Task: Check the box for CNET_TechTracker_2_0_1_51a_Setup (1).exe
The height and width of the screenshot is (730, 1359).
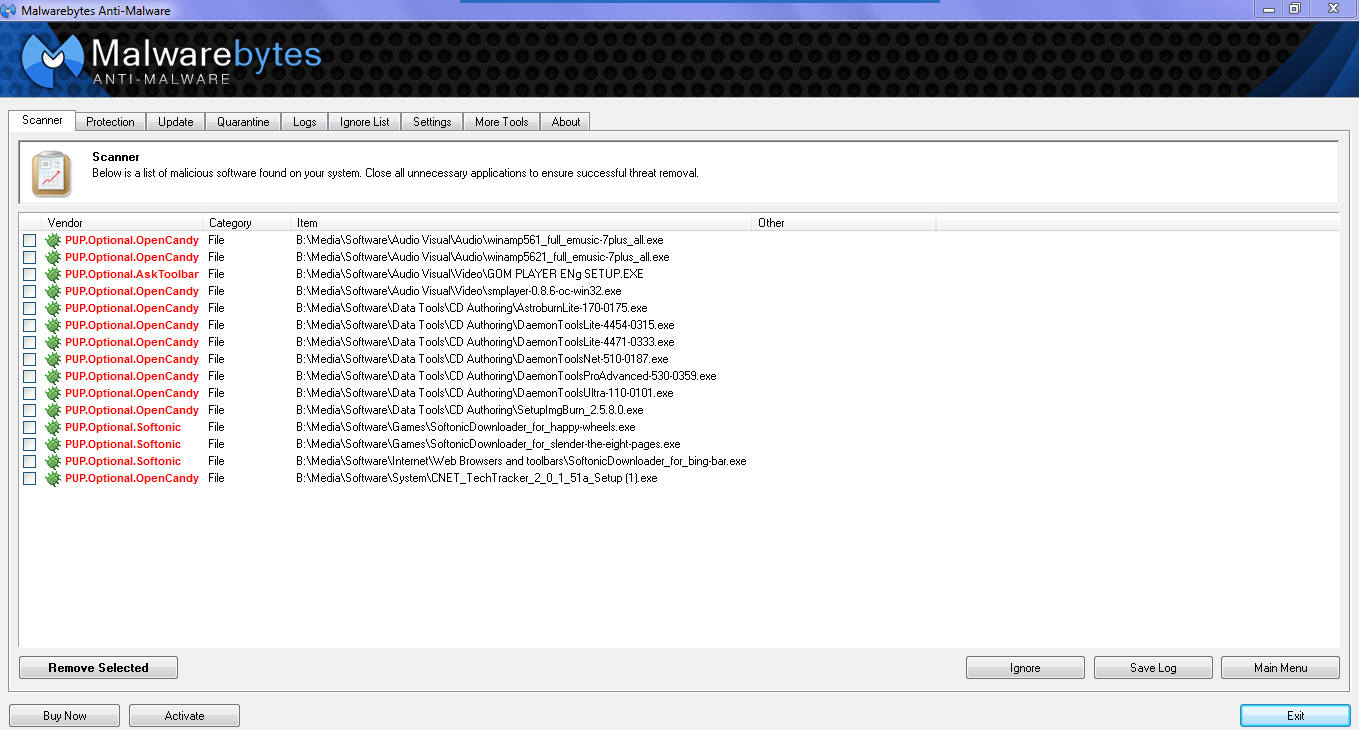Action: [29, 478]
